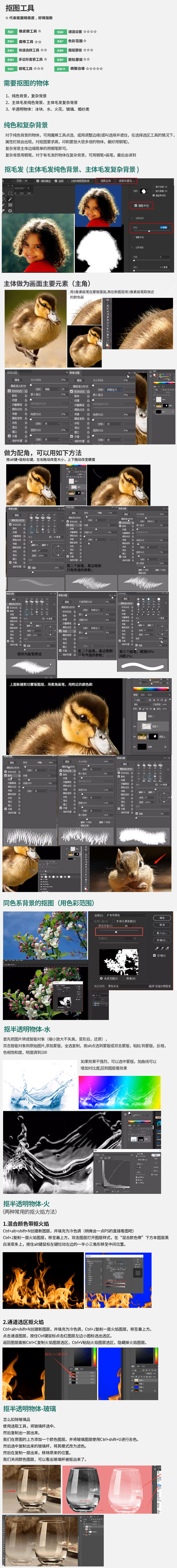
Task: Click the 选择主体 button in options bar
Action: [x=106, y=181]
